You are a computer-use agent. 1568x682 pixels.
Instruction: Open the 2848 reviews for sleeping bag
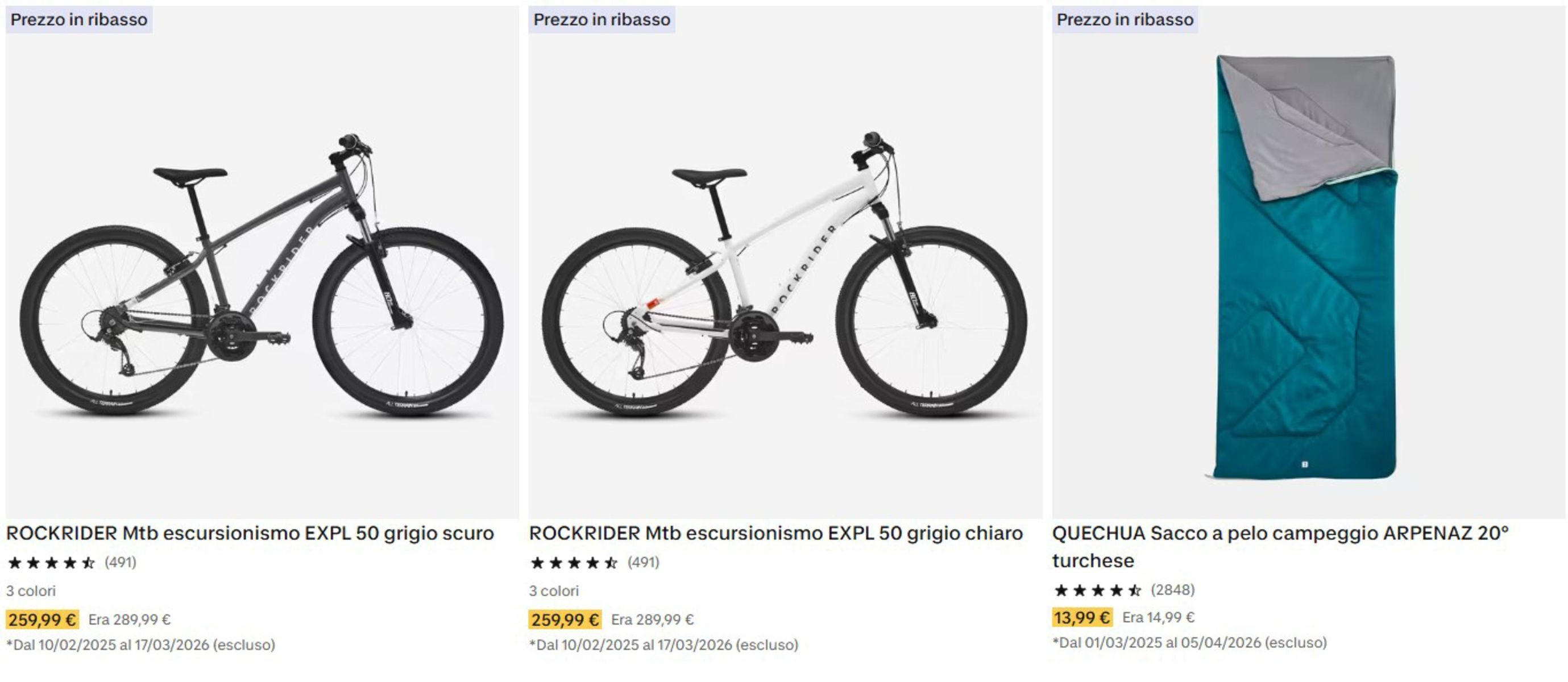(x=1172, y=589)
